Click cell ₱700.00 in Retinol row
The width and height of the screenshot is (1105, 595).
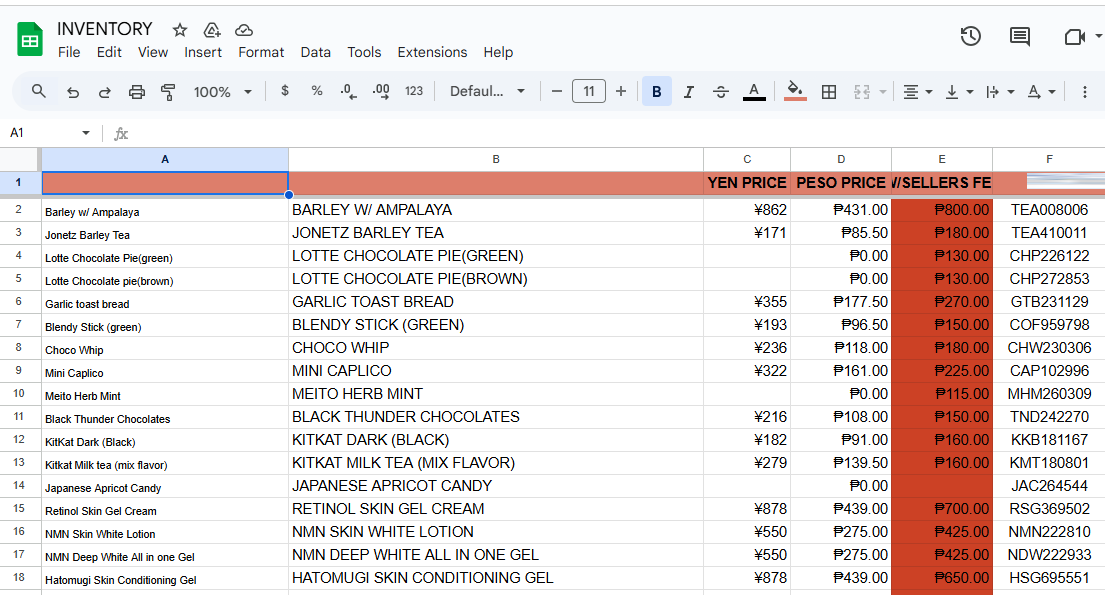[x=942, y=508]
